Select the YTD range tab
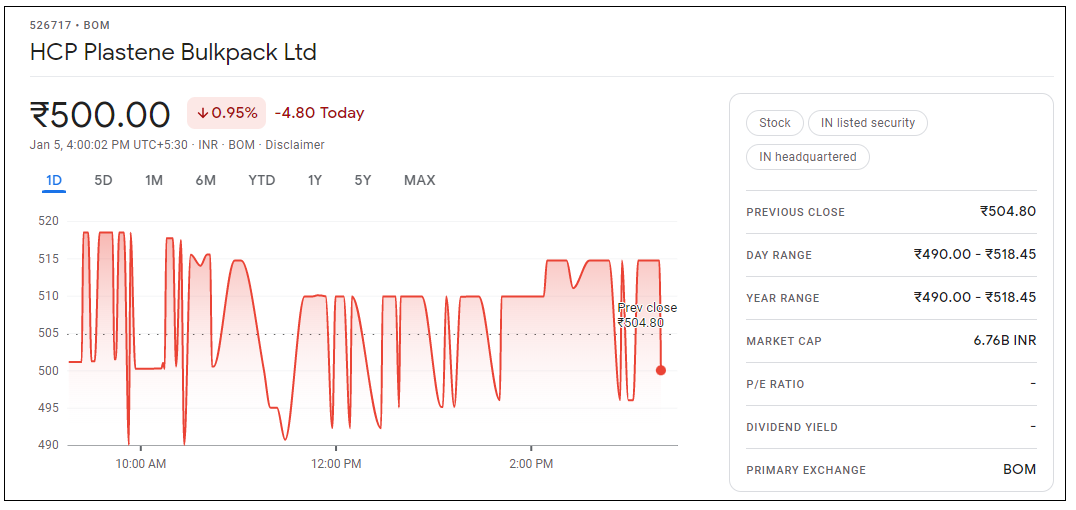 click(262, 181)
